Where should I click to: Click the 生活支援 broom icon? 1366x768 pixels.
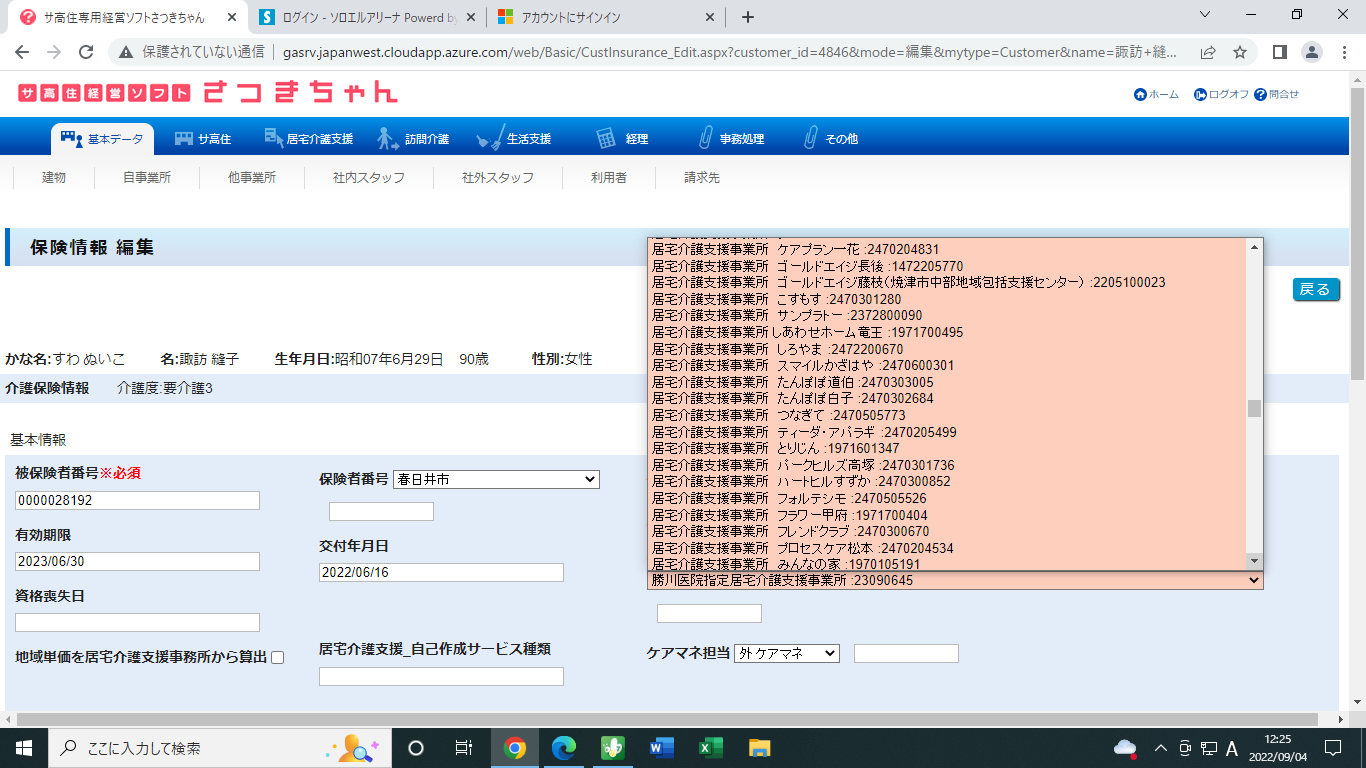tap(490, 138)
